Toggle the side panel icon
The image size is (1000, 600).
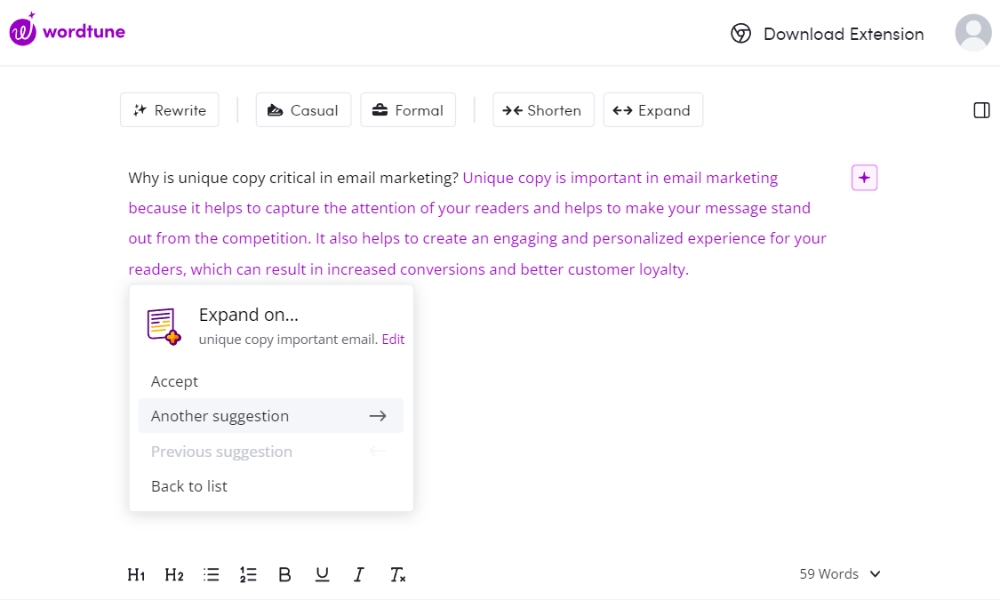pos(982,110)
